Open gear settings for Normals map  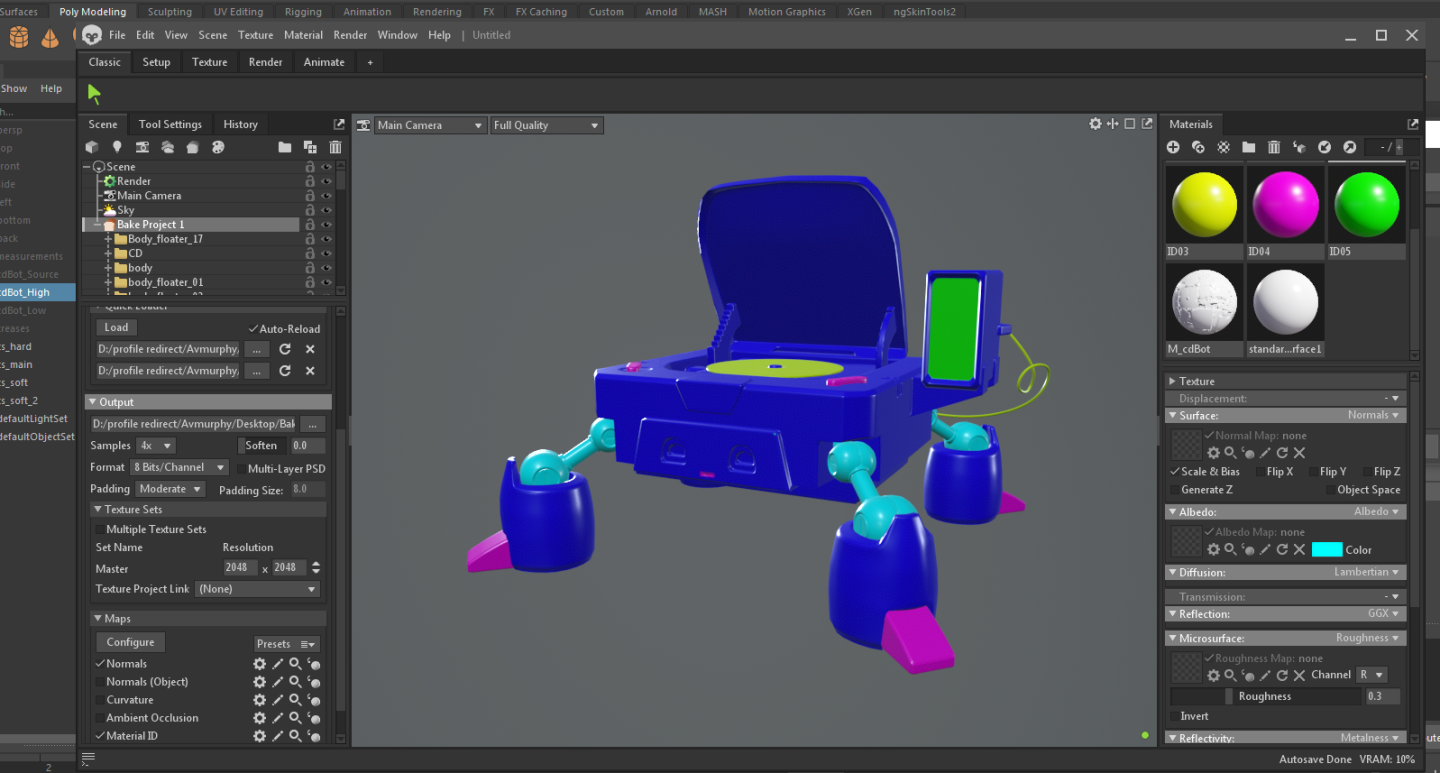click(260, 664)
